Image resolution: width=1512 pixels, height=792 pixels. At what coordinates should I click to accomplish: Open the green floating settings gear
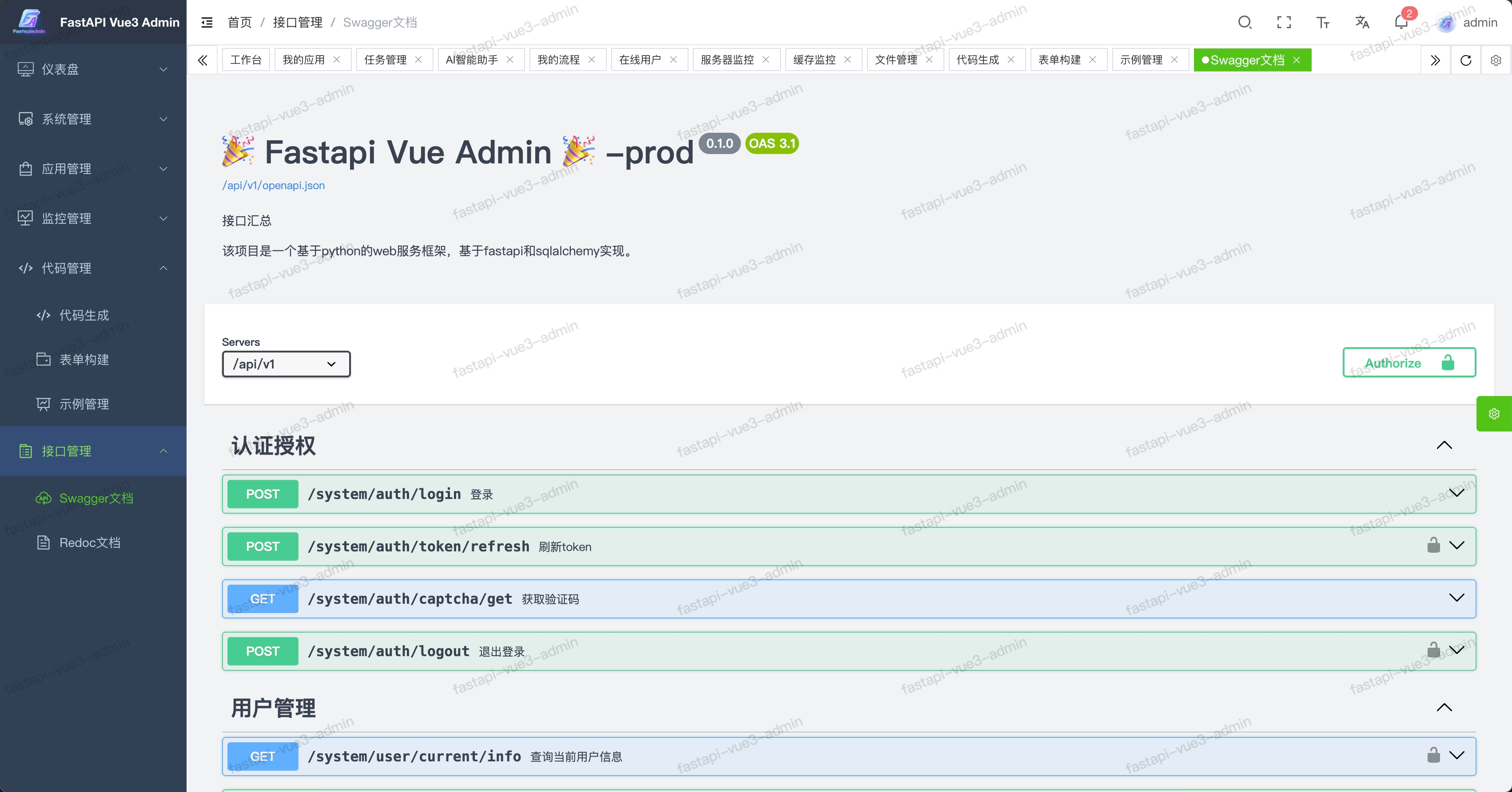[1494, 414]
